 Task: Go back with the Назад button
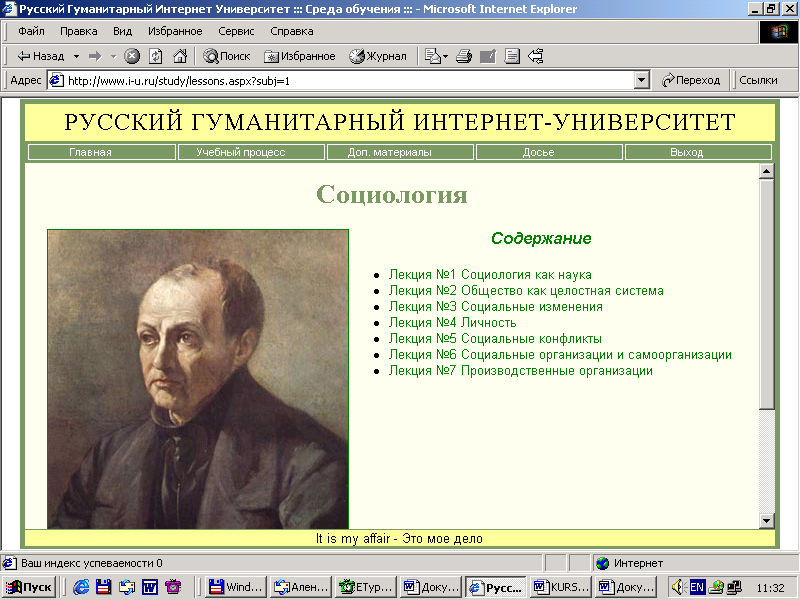pos(40,56)
